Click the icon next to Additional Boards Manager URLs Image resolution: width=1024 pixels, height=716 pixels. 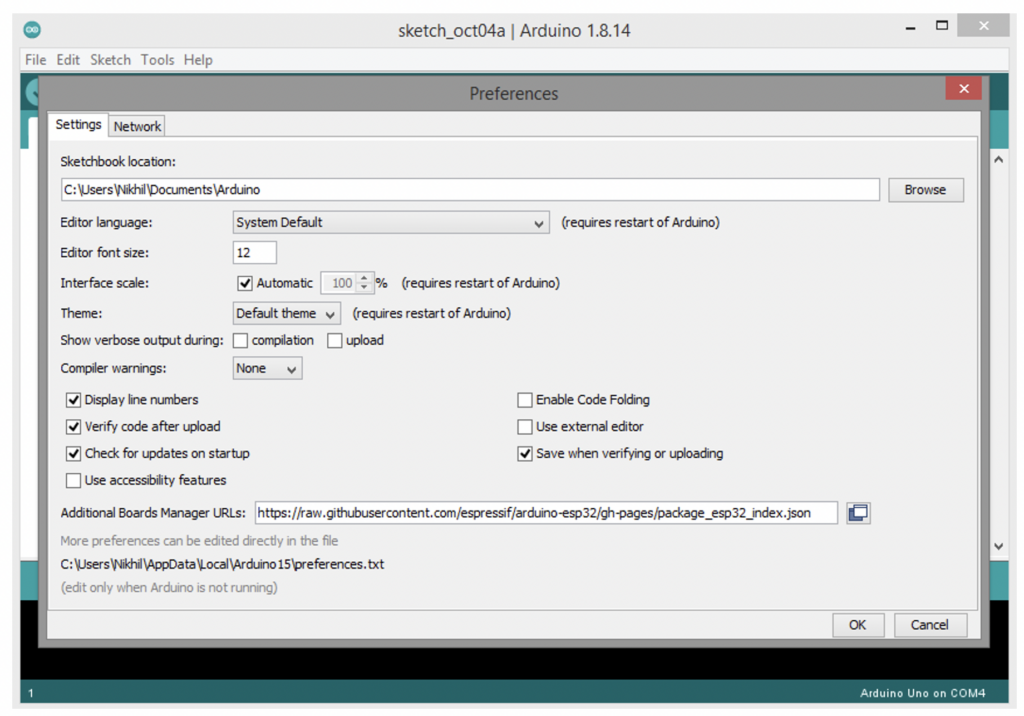(857, 512)
